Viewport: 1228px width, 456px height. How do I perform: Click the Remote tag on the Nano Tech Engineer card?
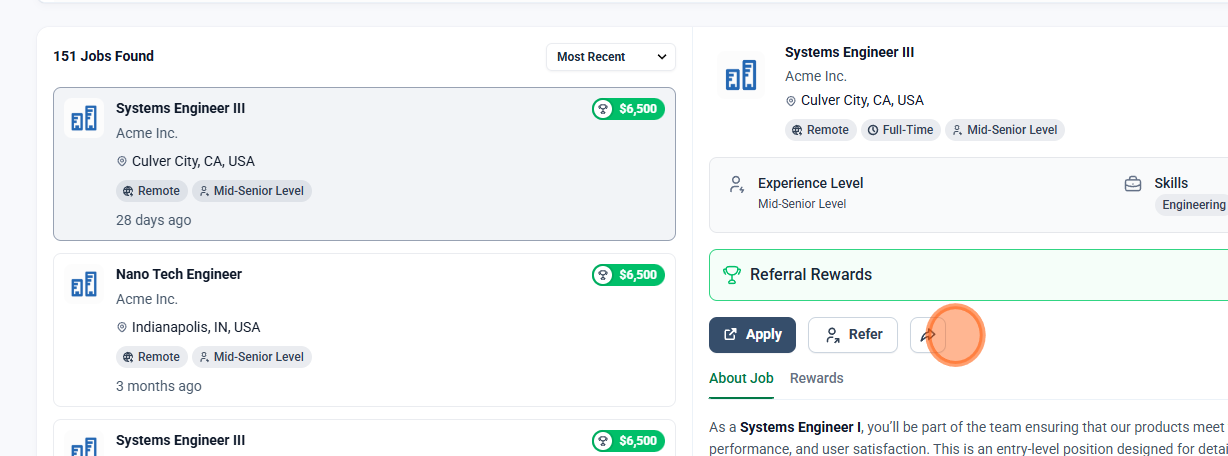point(151,357)
